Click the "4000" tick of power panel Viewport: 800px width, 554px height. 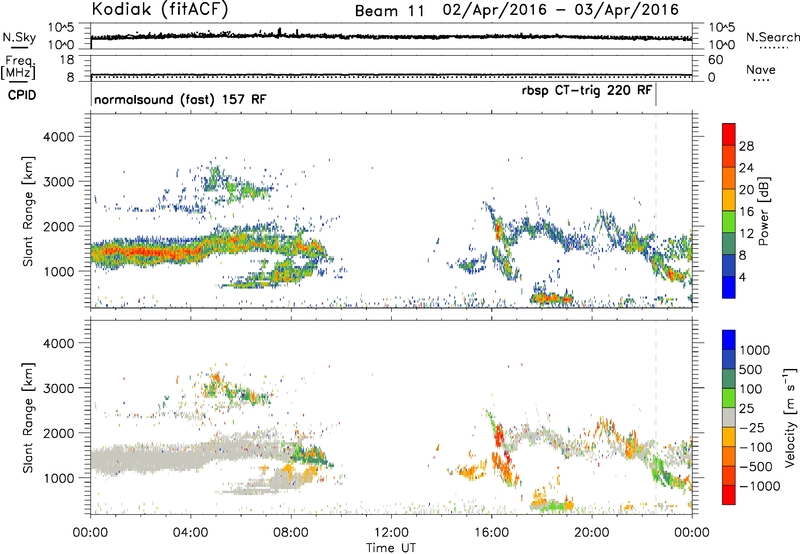coord(59,137)
